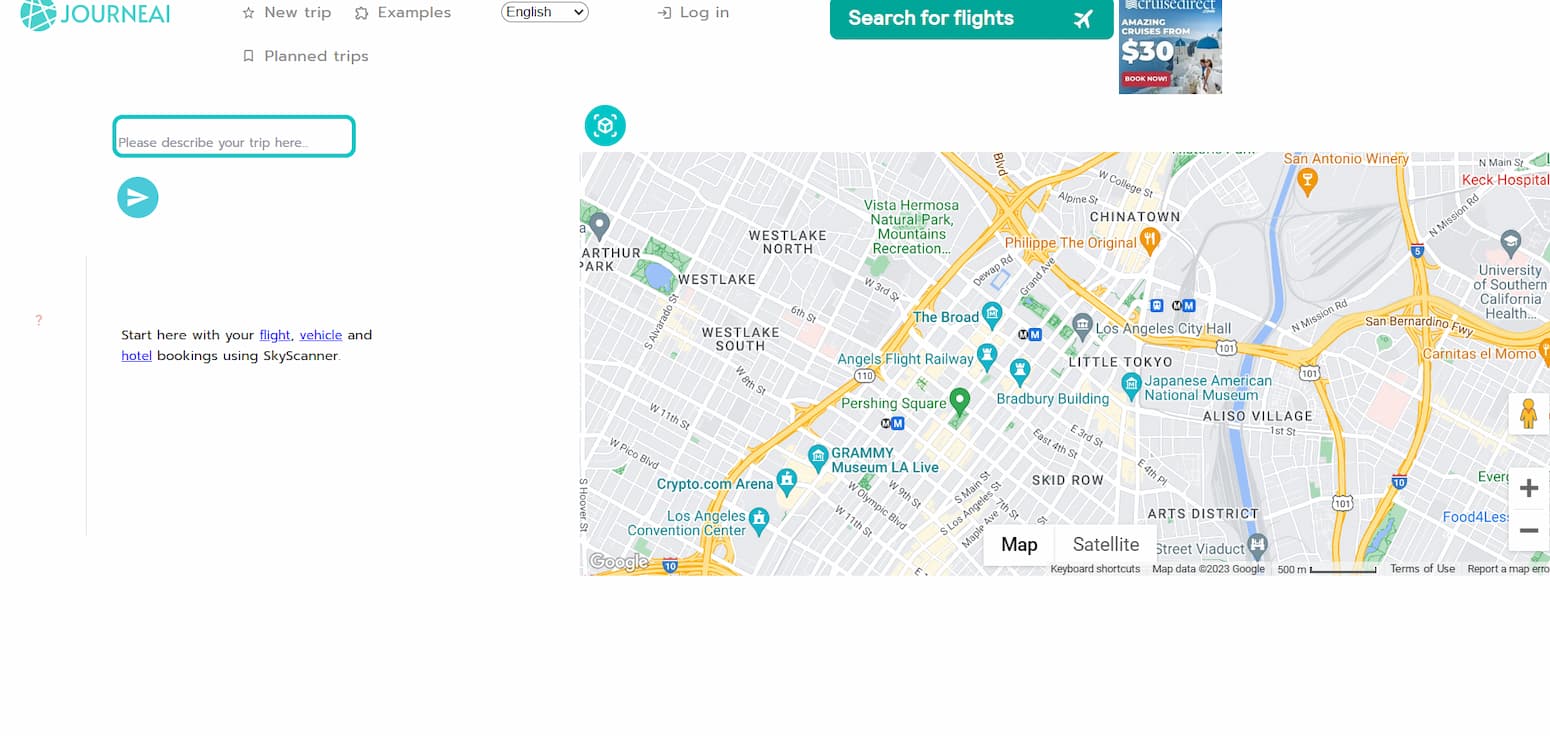
Task: Select the Los Angeles City Hall marker
Action: (1082, 325)
